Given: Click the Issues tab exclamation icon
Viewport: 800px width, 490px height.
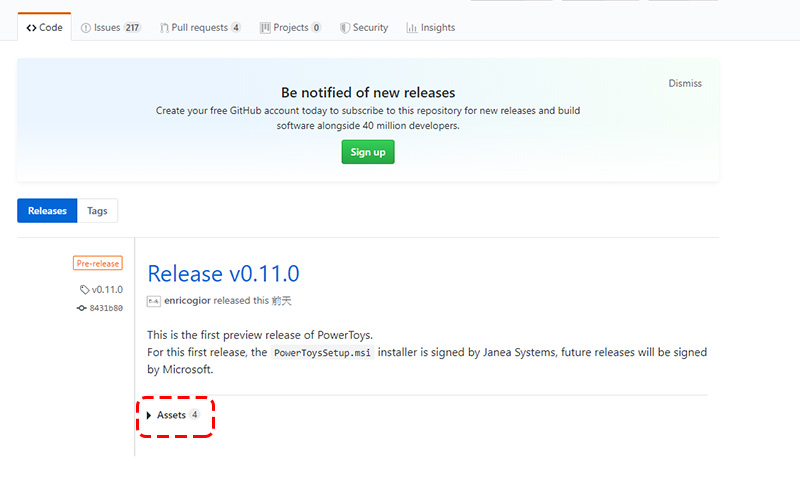Looking at the screenshot, I should click(86, 28).
